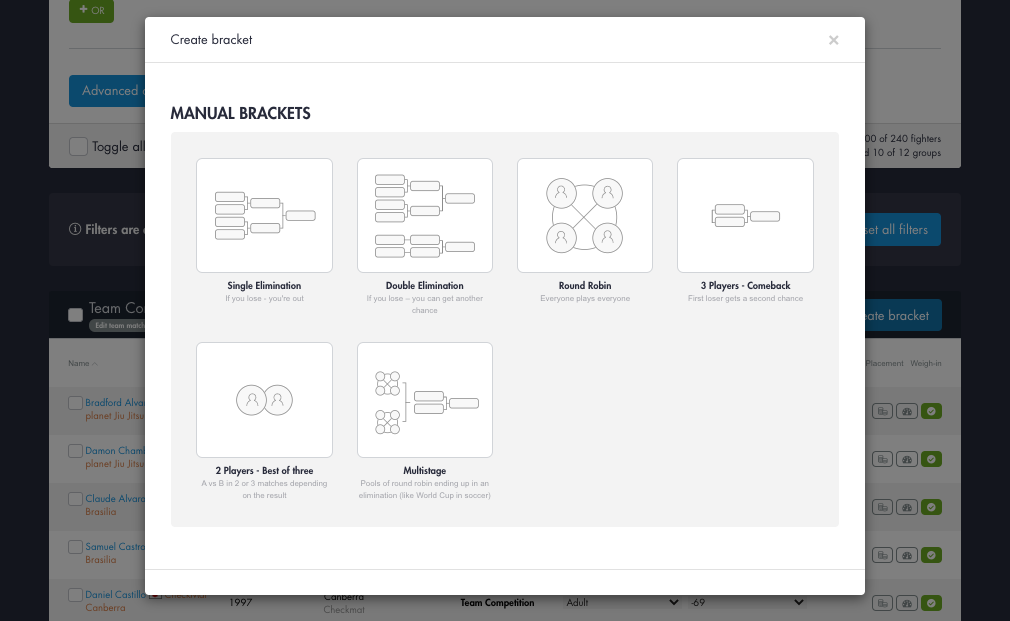Pick the 3 Players Comeback bracket icon
The width and height of the screenshot is (1010, 621).
(x=744, y=215)
